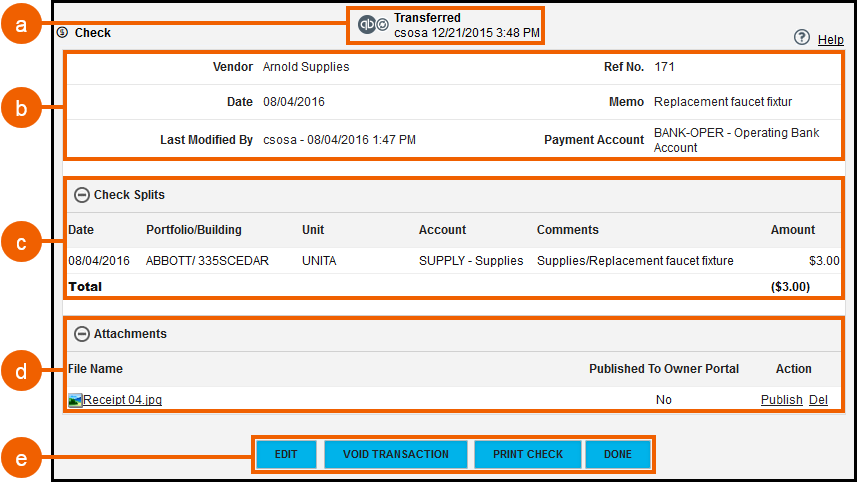
Task: Click the Portfolio/Building column header
Action: coord(193,230)
